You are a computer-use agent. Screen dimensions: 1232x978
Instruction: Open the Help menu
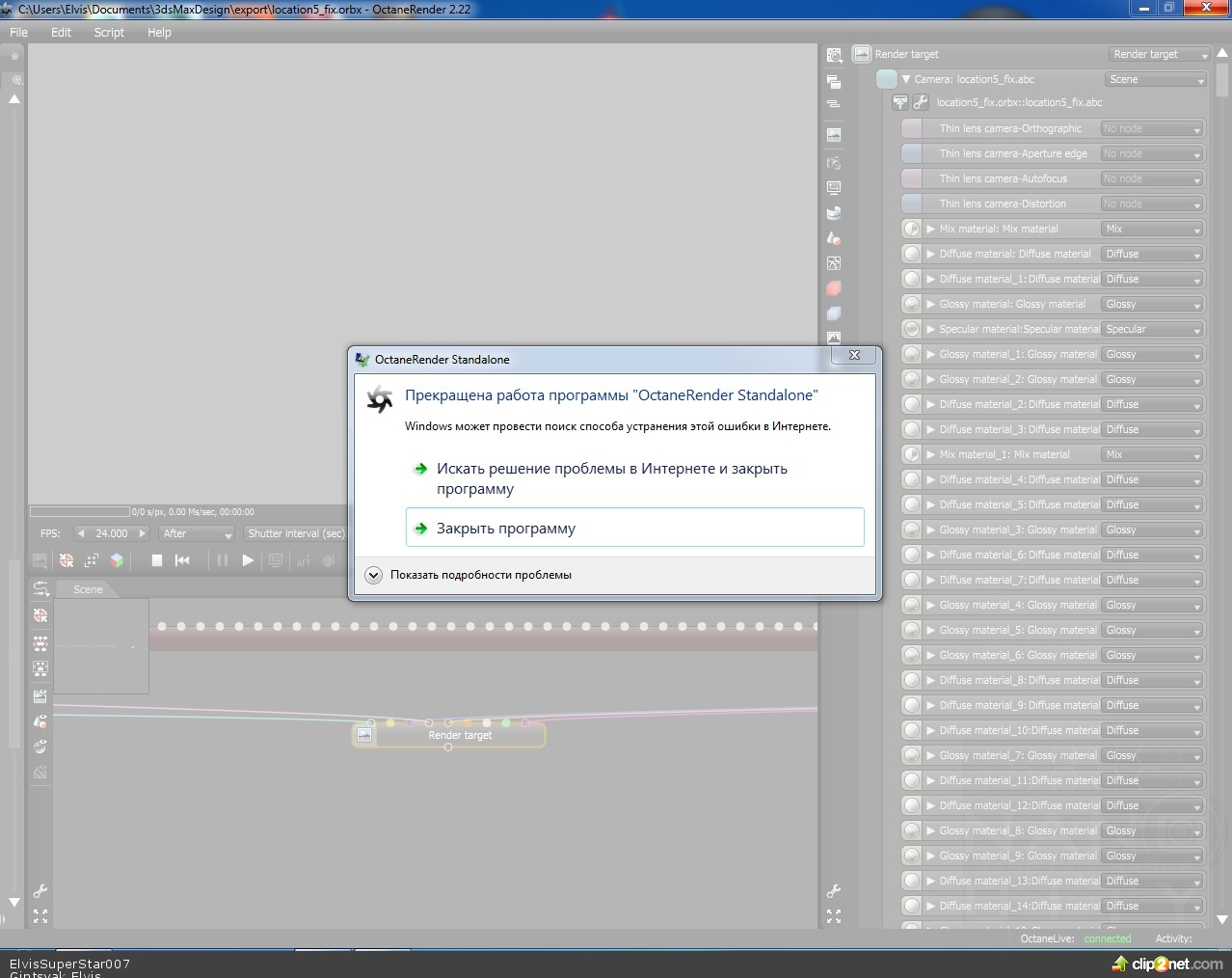pyautogui.click(x=159, y=32)
